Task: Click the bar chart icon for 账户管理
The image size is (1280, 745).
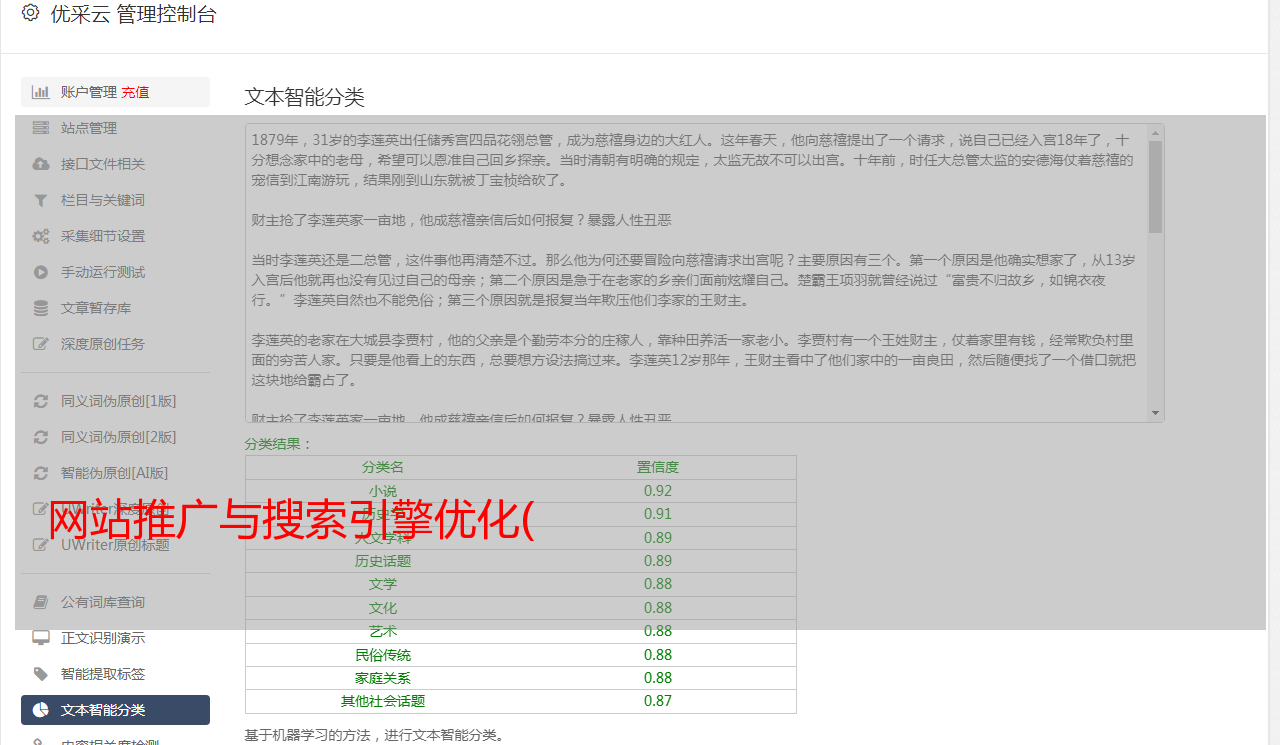Action: click(41, 92)
